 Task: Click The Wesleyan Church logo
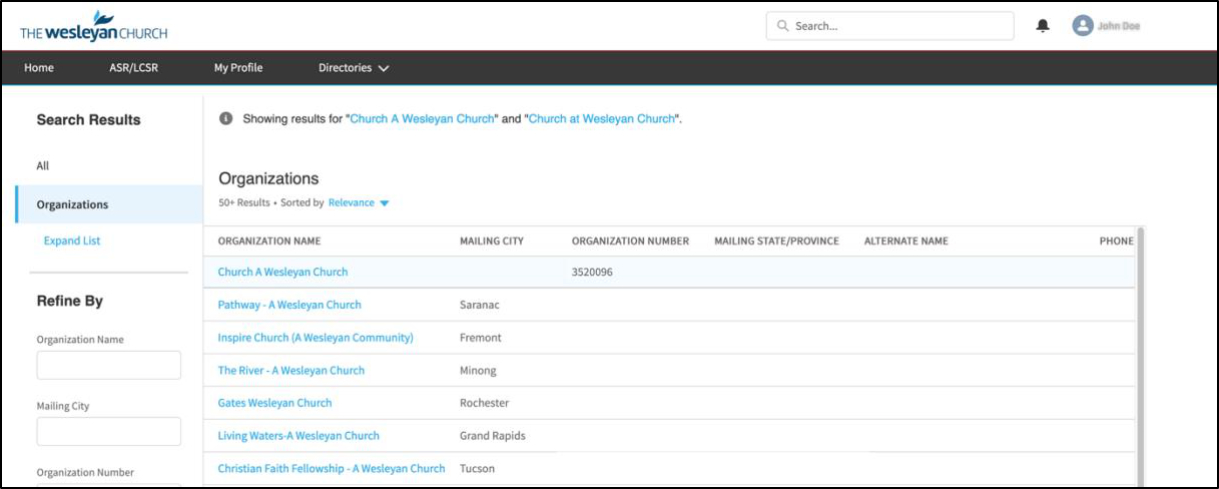94,26
